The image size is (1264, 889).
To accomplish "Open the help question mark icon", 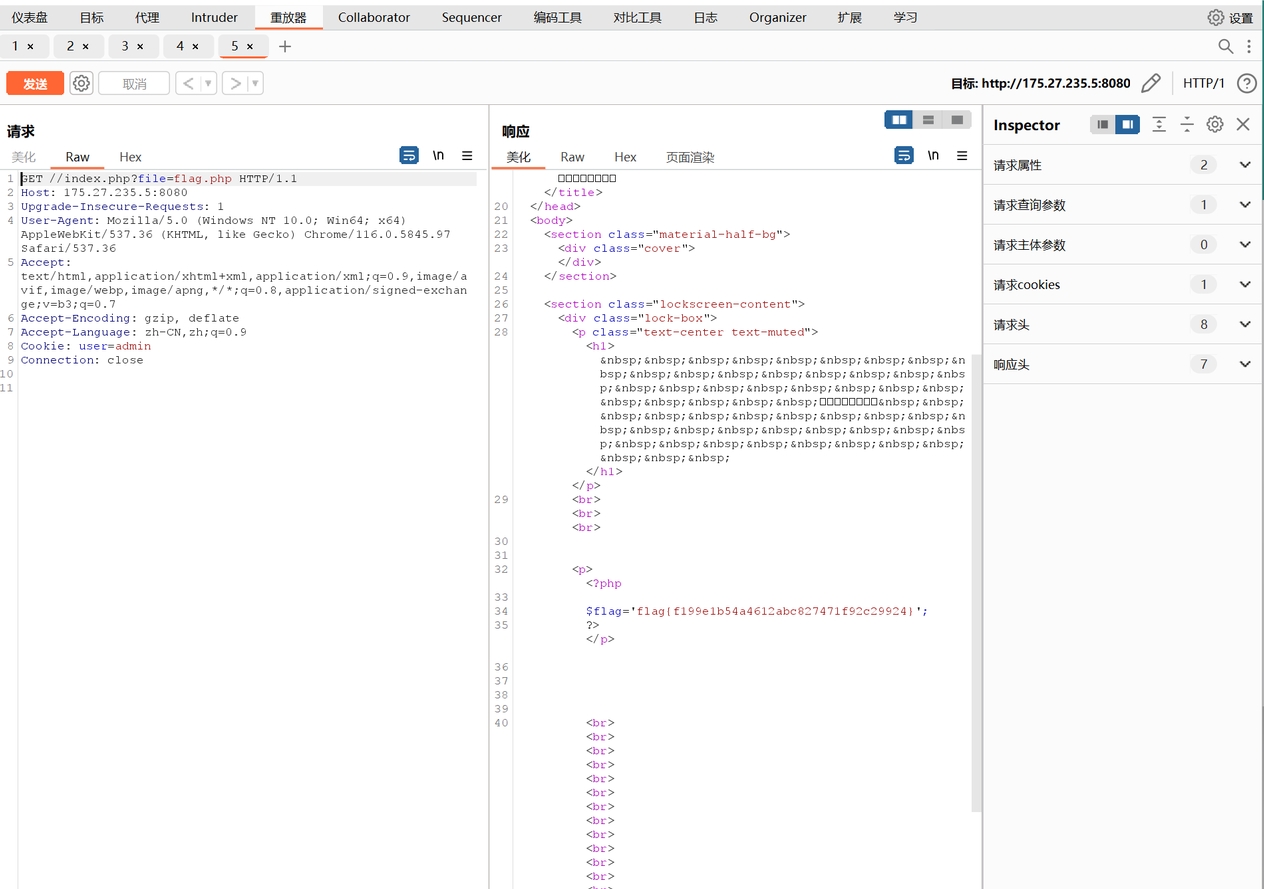I will coord(1246,83).
